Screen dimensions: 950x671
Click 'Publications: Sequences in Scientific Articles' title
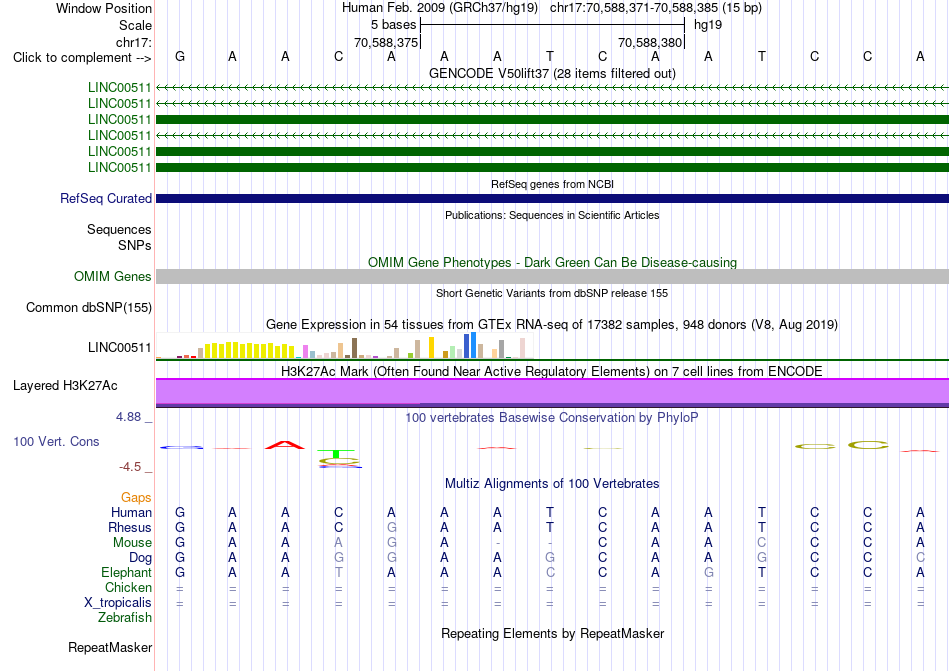[552, 215]
